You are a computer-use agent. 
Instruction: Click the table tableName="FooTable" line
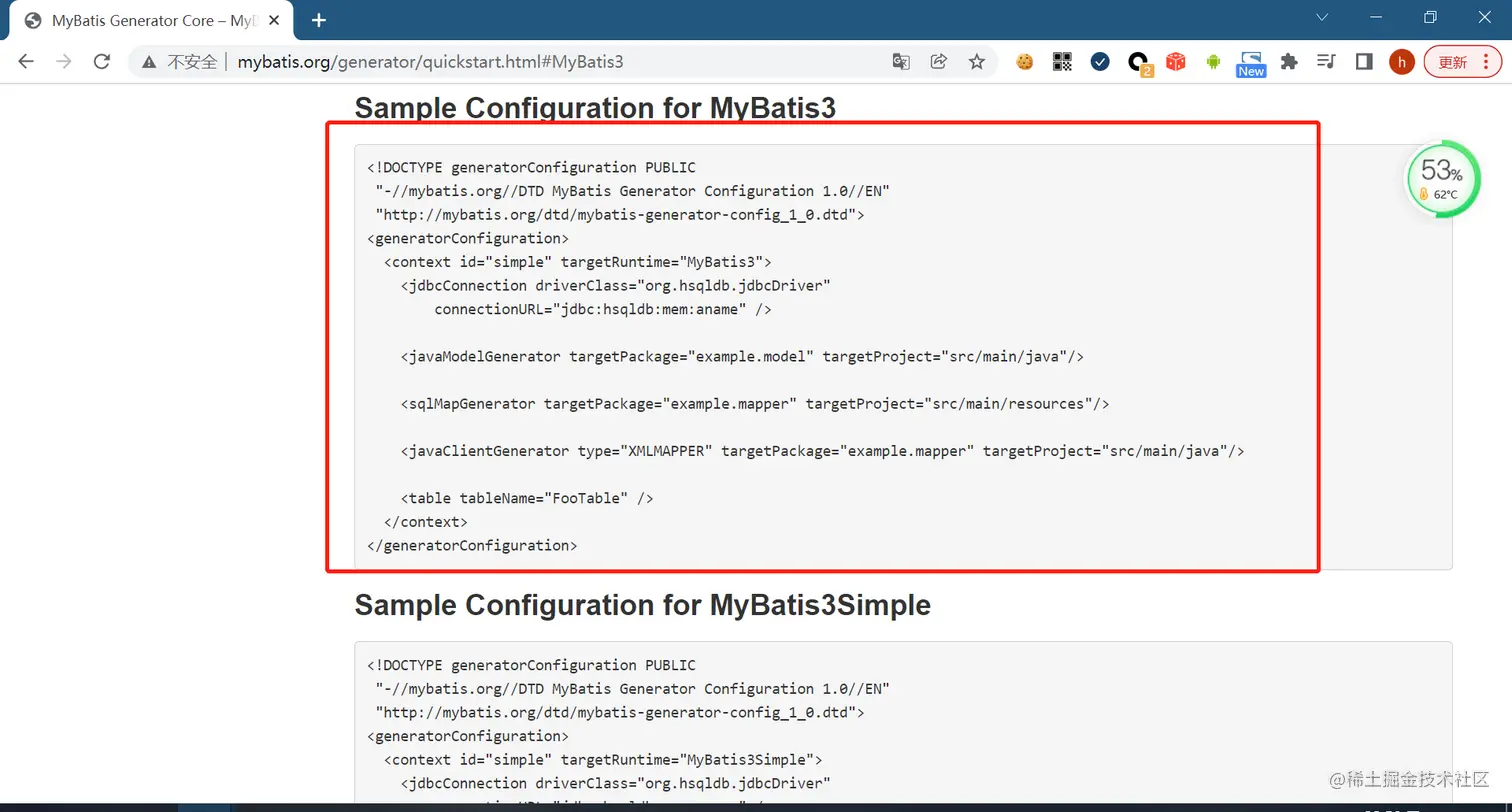(x=527, y=498)
